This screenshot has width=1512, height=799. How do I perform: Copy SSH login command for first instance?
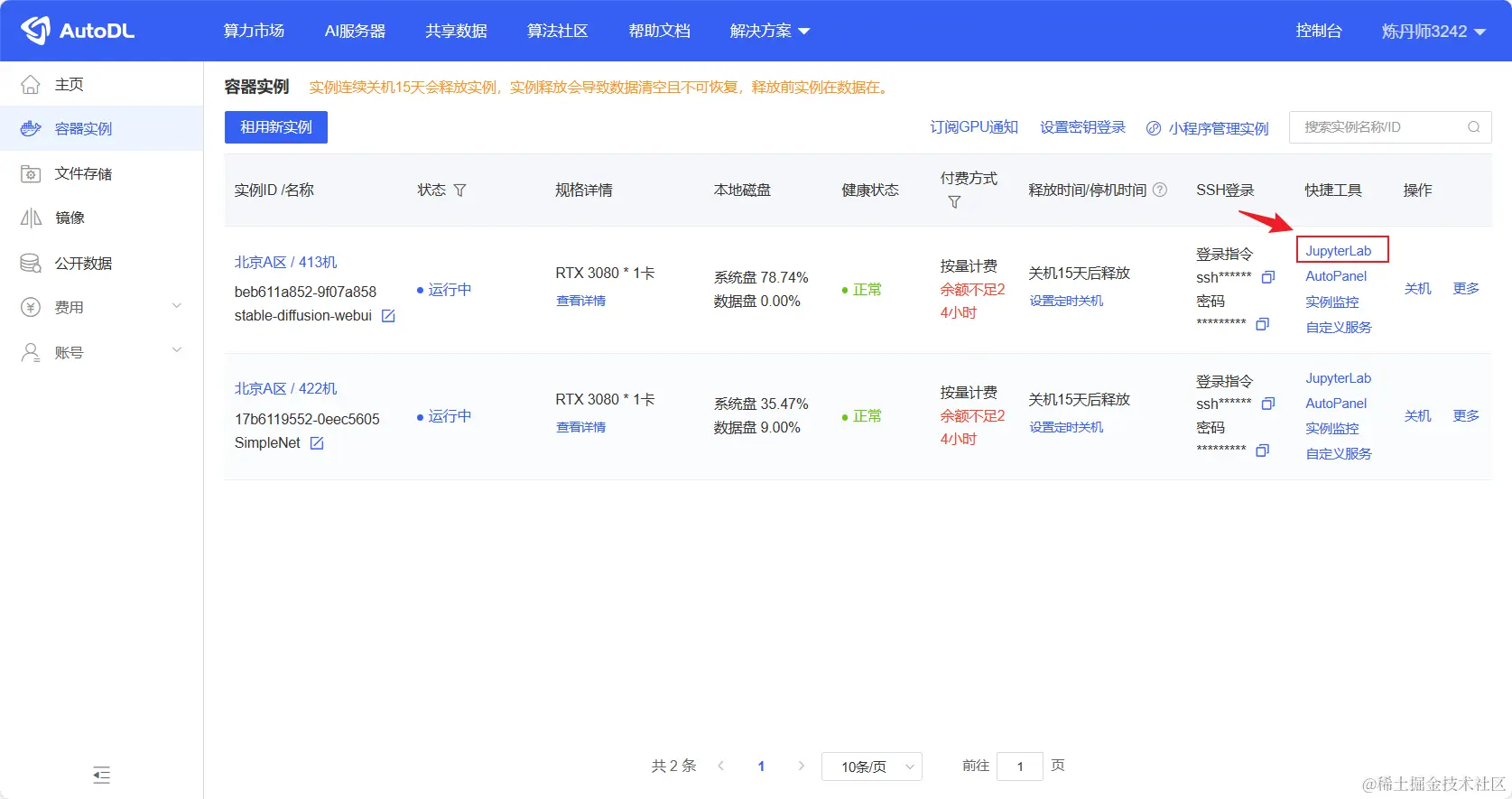click(1267, 277)
